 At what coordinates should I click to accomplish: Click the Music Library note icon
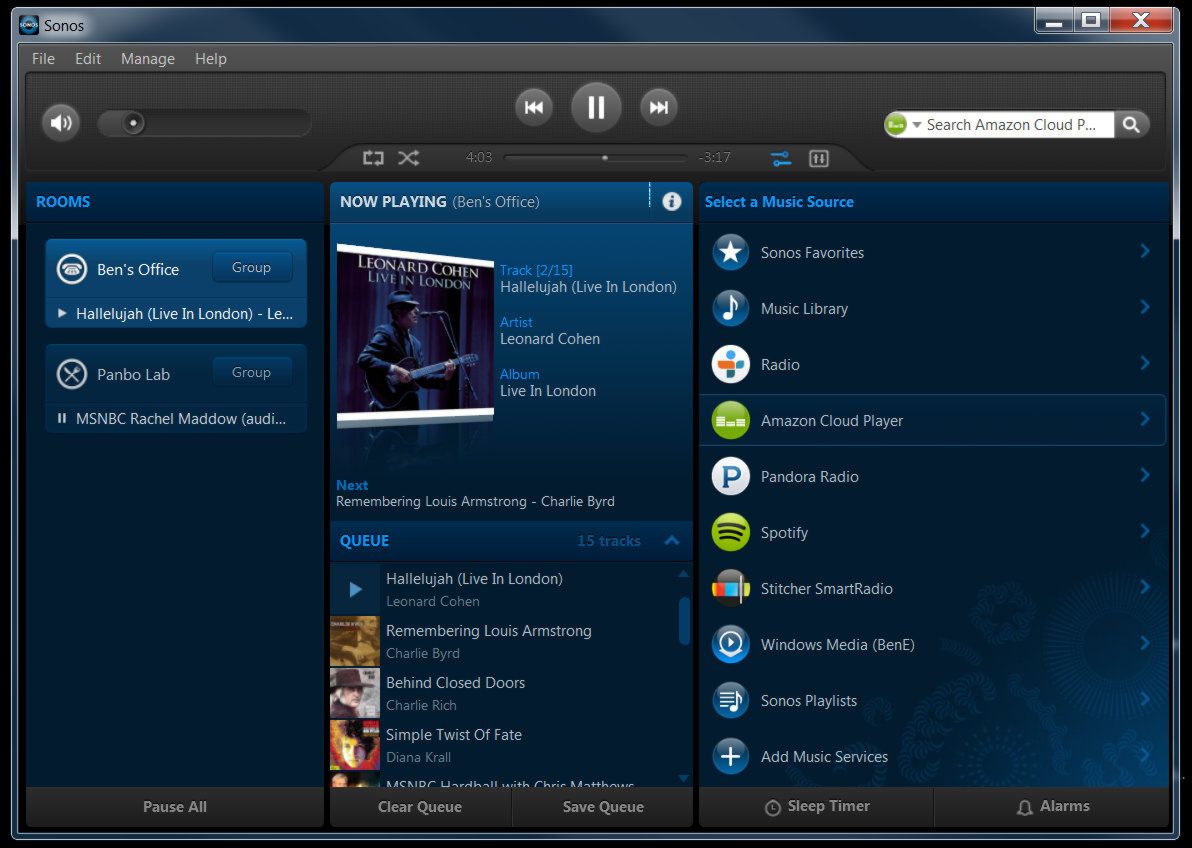(731, 309)
